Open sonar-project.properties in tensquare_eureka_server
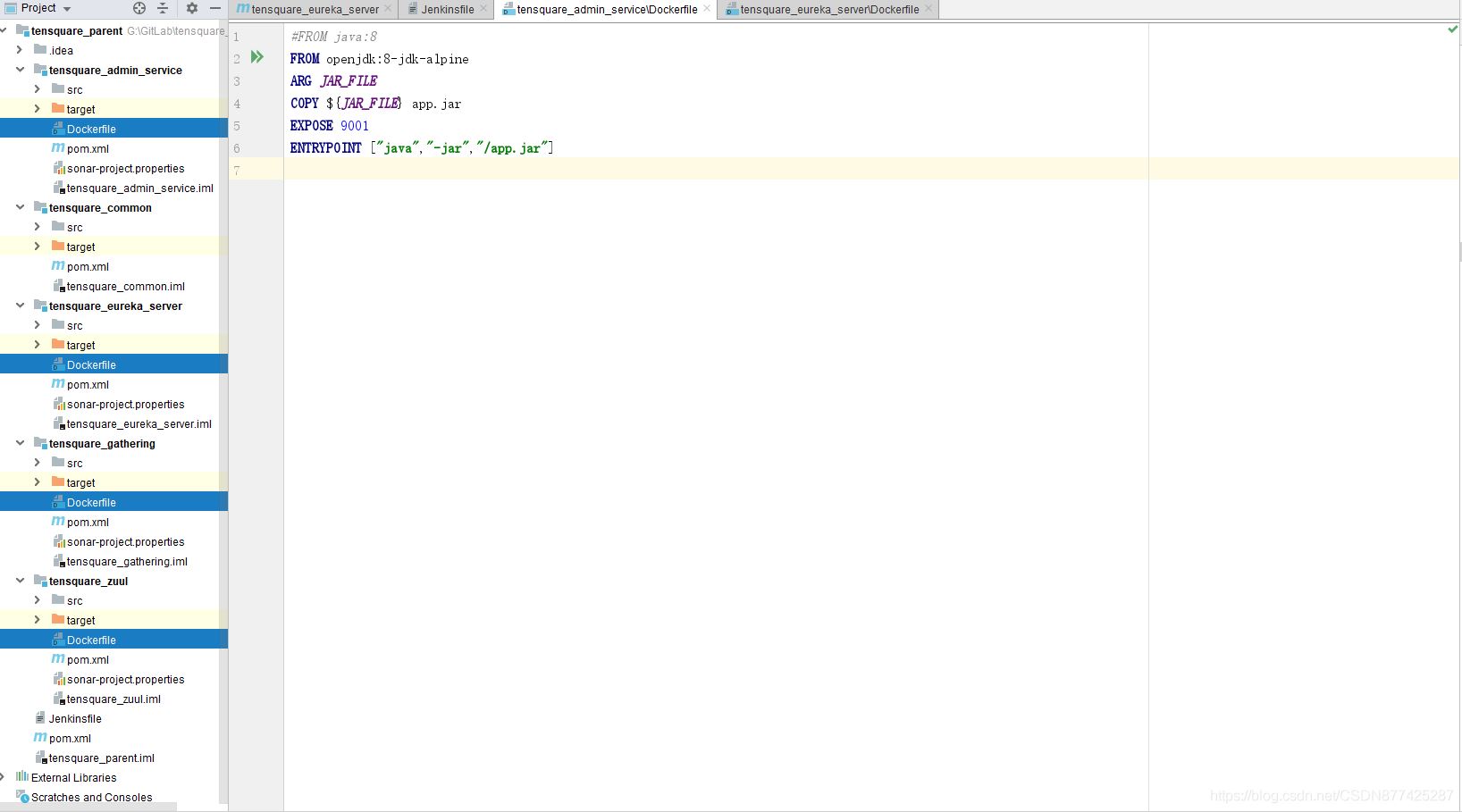Image resolution: width=1462 pixels, height=812 pixels. pos(125,405)
